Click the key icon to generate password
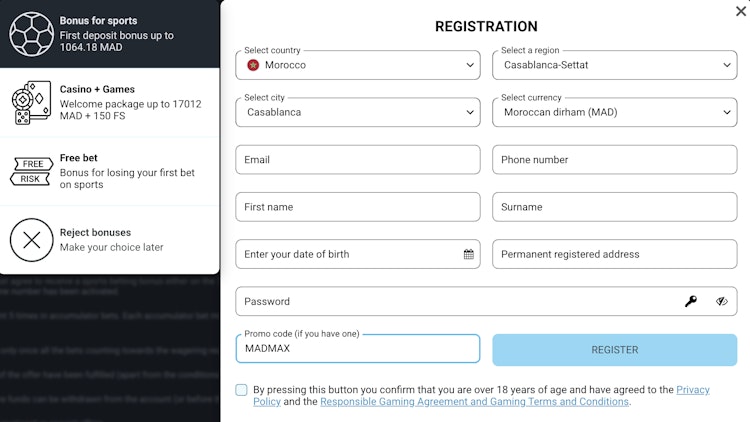Viewport: 750px width, 422px height. (x=691, y=301)
